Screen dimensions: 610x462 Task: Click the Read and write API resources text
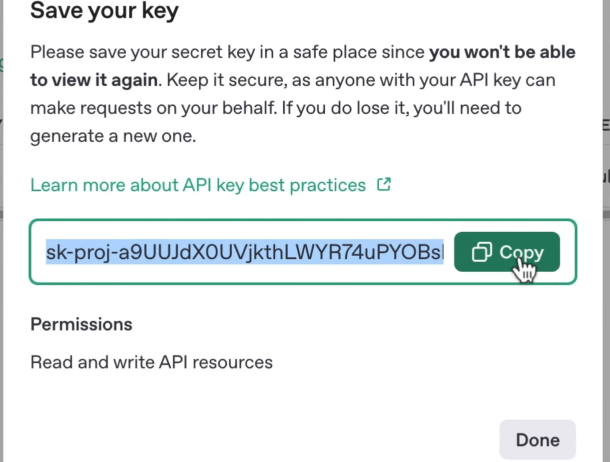point(151,361)
